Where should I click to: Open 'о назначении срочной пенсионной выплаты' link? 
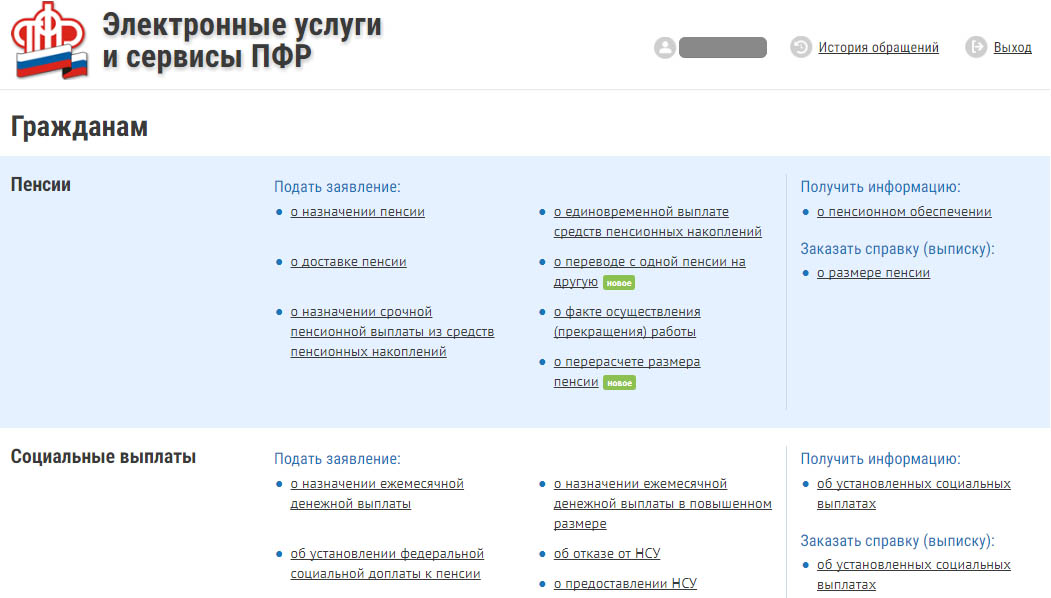click(x=392, y=332)
